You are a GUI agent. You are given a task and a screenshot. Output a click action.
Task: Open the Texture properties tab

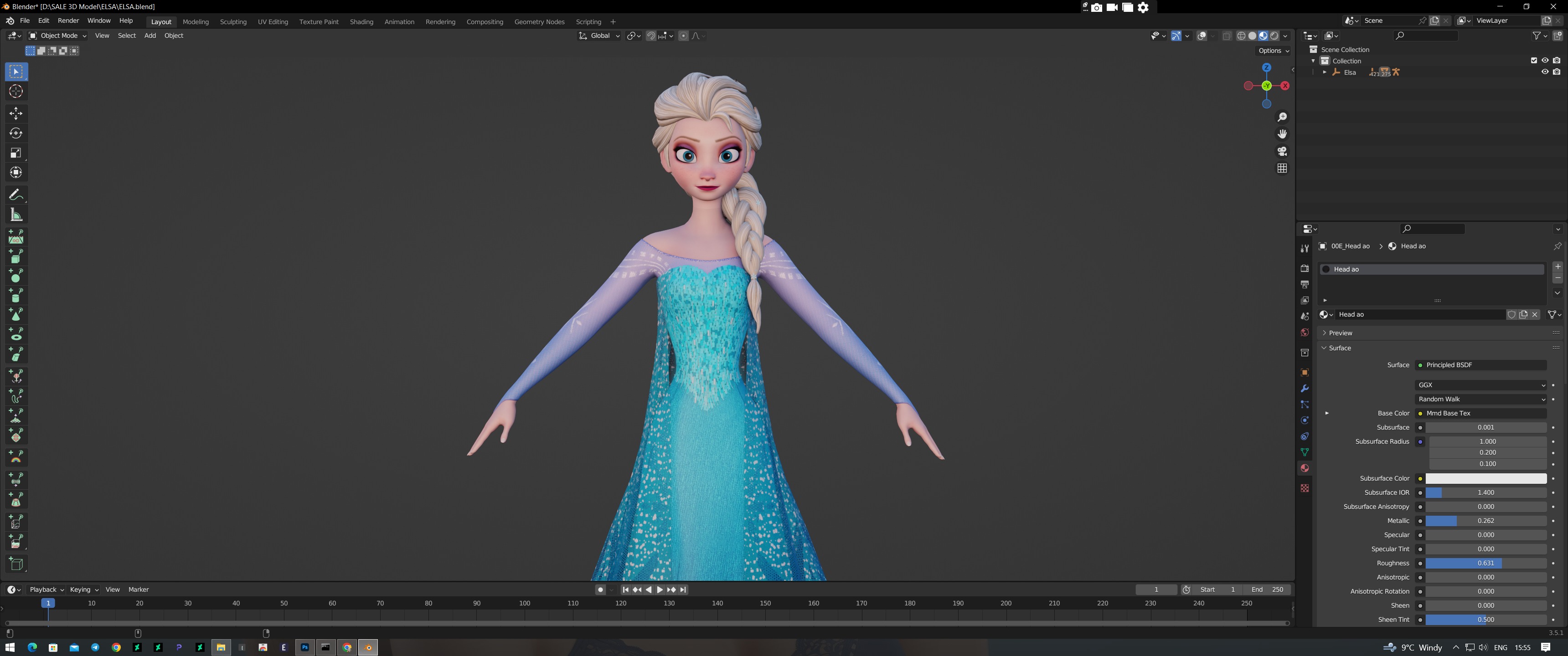click(1305, 488)
